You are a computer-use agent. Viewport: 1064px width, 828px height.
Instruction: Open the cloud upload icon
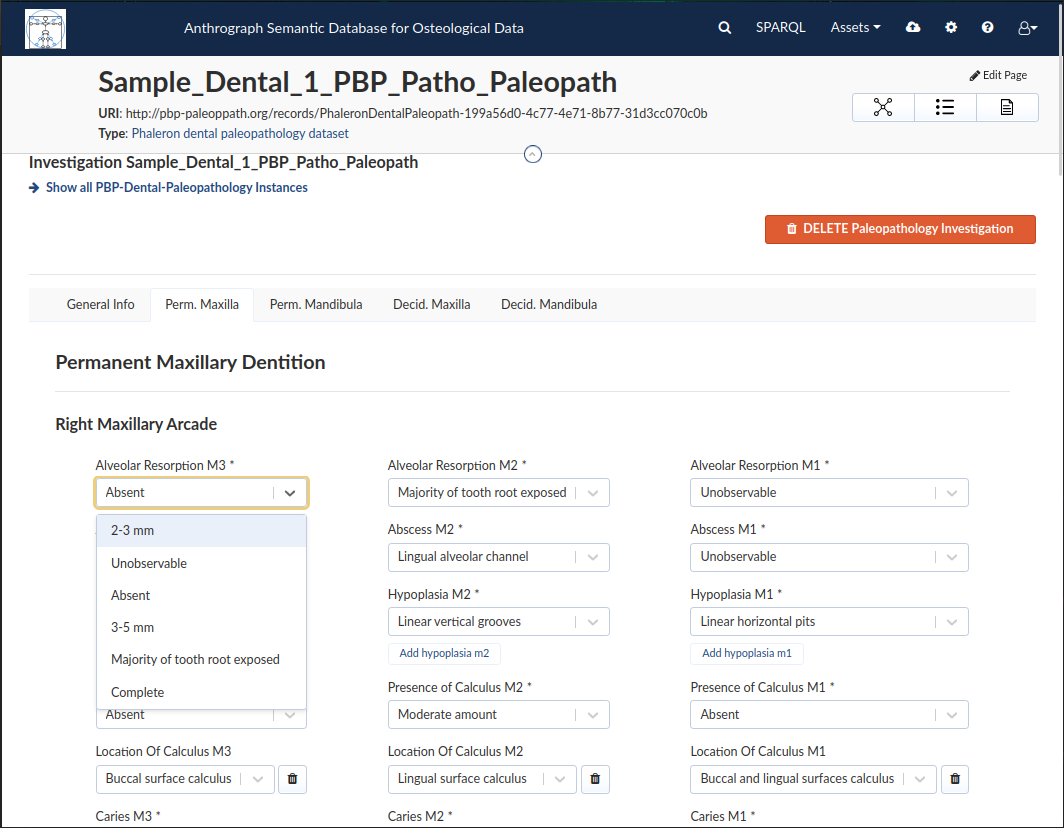[913, 27]
